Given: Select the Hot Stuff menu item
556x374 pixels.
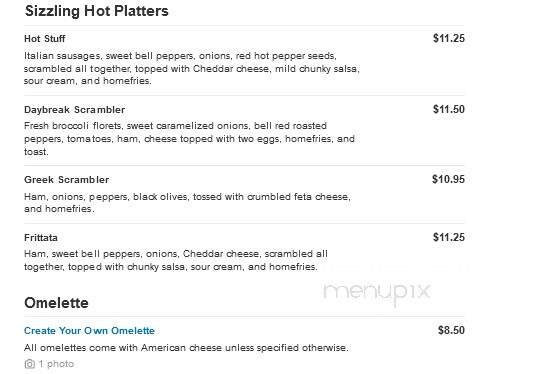Looking at the screenshot, I should 45,39.
